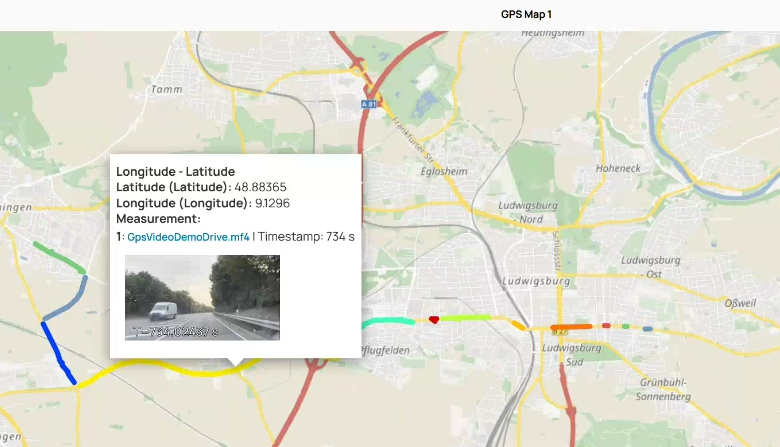Click the Tamm town label on map
The height and width of the screenshot is (447, 780).
[166, 89]
